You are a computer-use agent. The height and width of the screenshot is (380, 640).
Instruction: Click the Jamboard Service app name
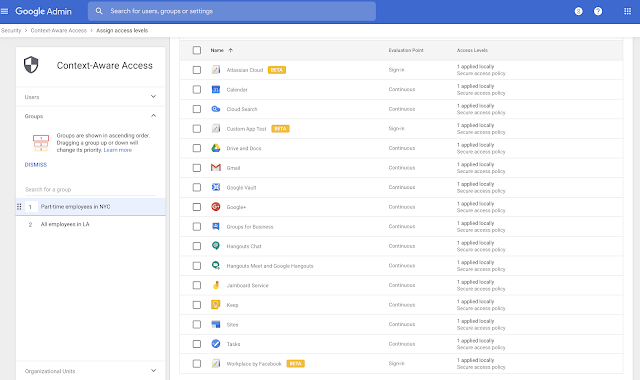click(x=248, y=285)
